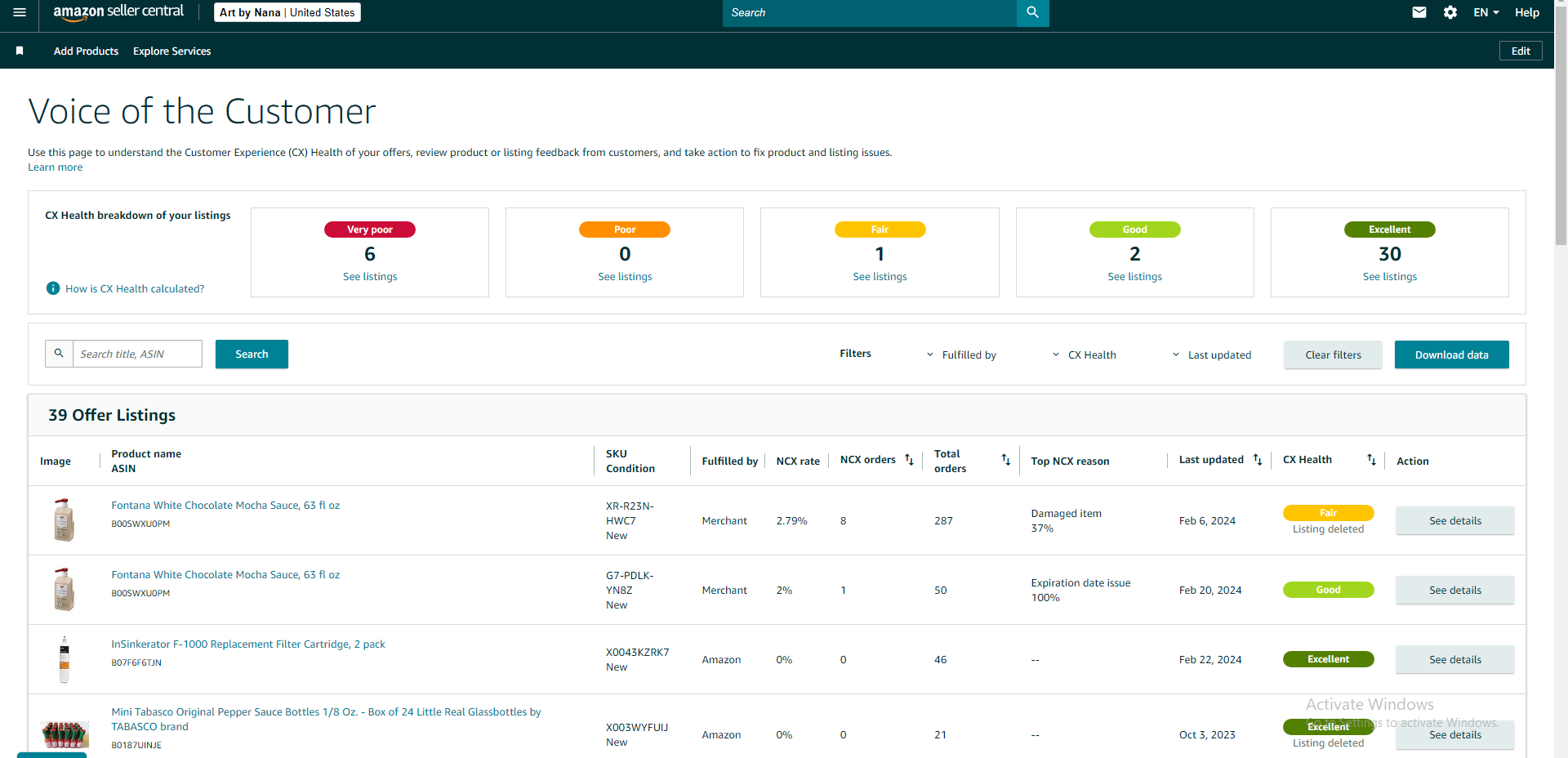Sort by the NCX orders column arrows

coord(909,461)
